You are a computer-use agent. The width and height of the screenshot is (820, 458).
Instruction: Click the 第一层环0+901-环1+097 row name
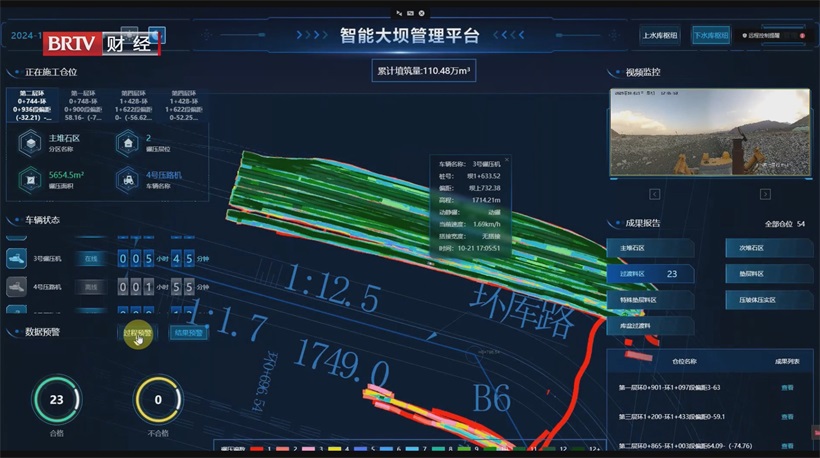669,387
